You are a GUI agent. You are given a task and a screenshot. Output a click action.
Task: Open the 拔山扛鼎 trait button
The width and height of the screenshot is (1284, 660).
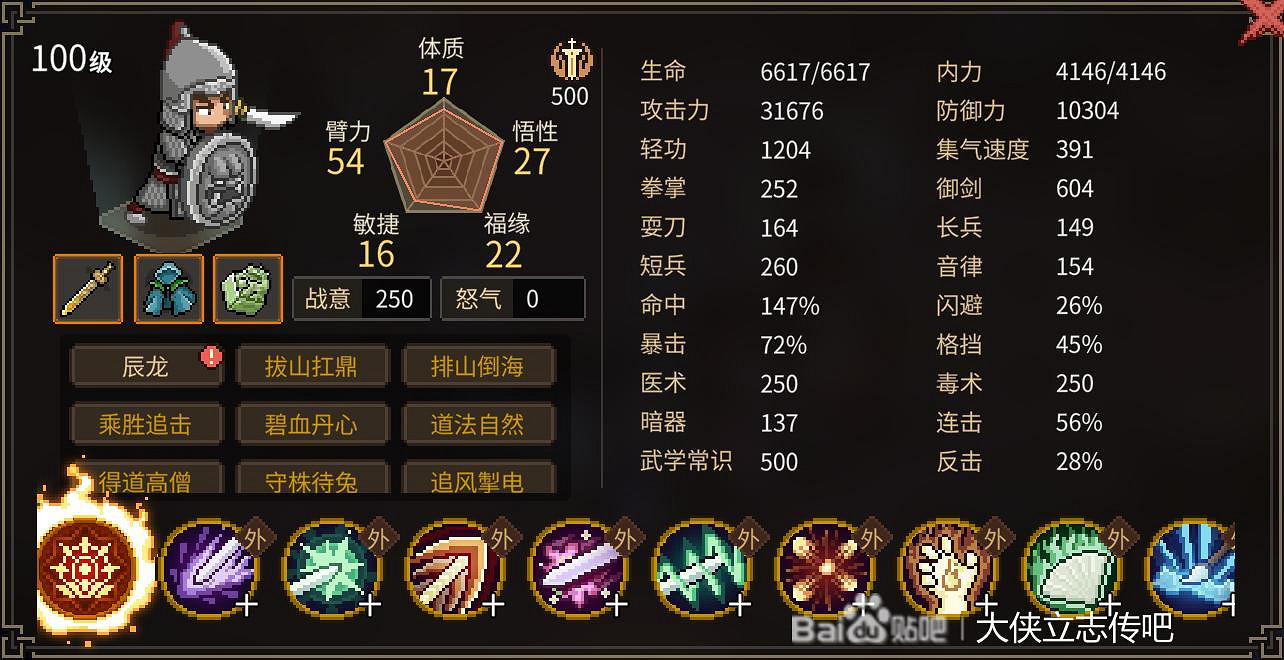coord(311,367)
